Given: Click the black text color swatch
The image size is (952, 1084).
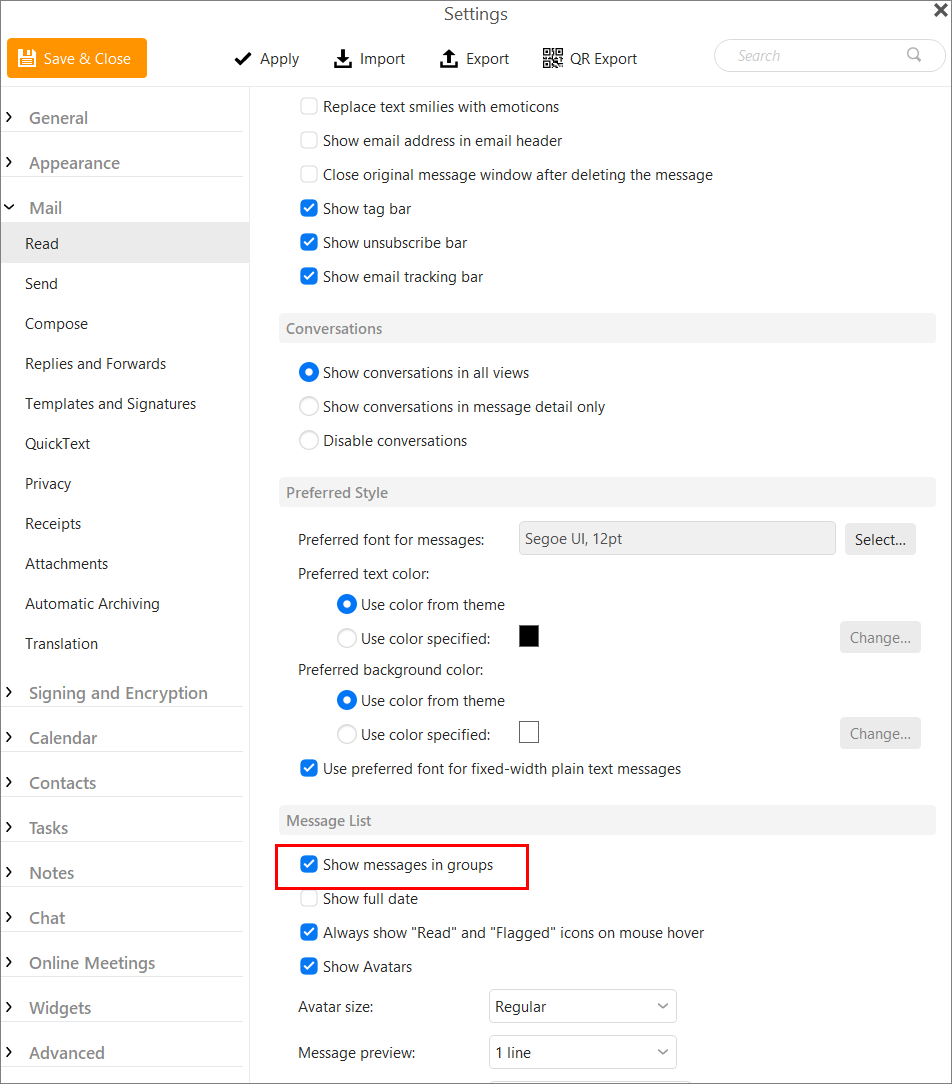Looking at the screenshot, I should (528, 635).
